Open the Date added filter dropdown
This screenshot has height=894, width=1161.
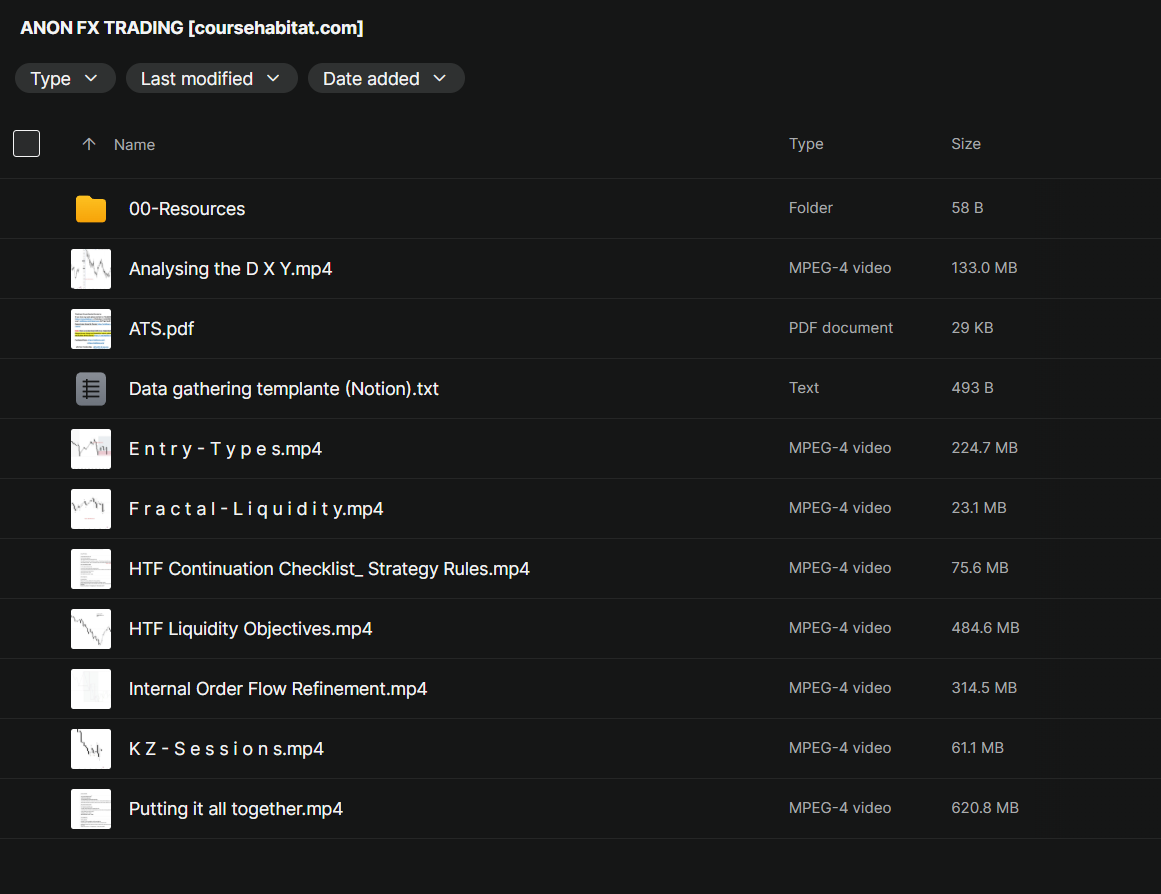pyautogui.click(x=385, y=79)
